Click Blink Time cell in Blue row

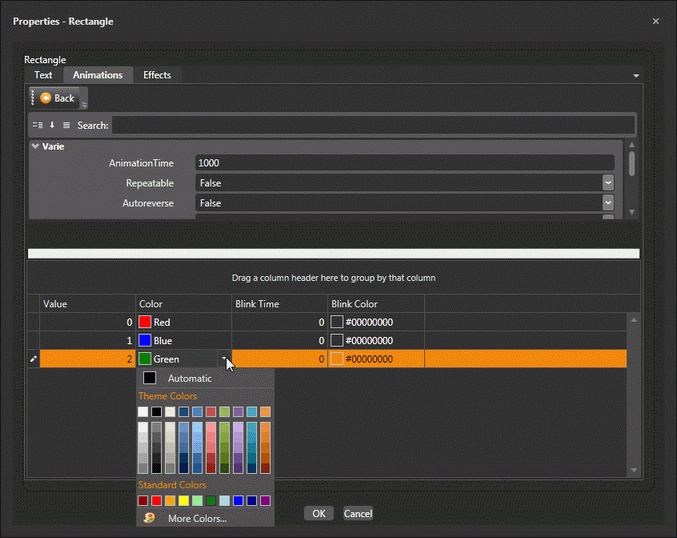pos(279,341)
